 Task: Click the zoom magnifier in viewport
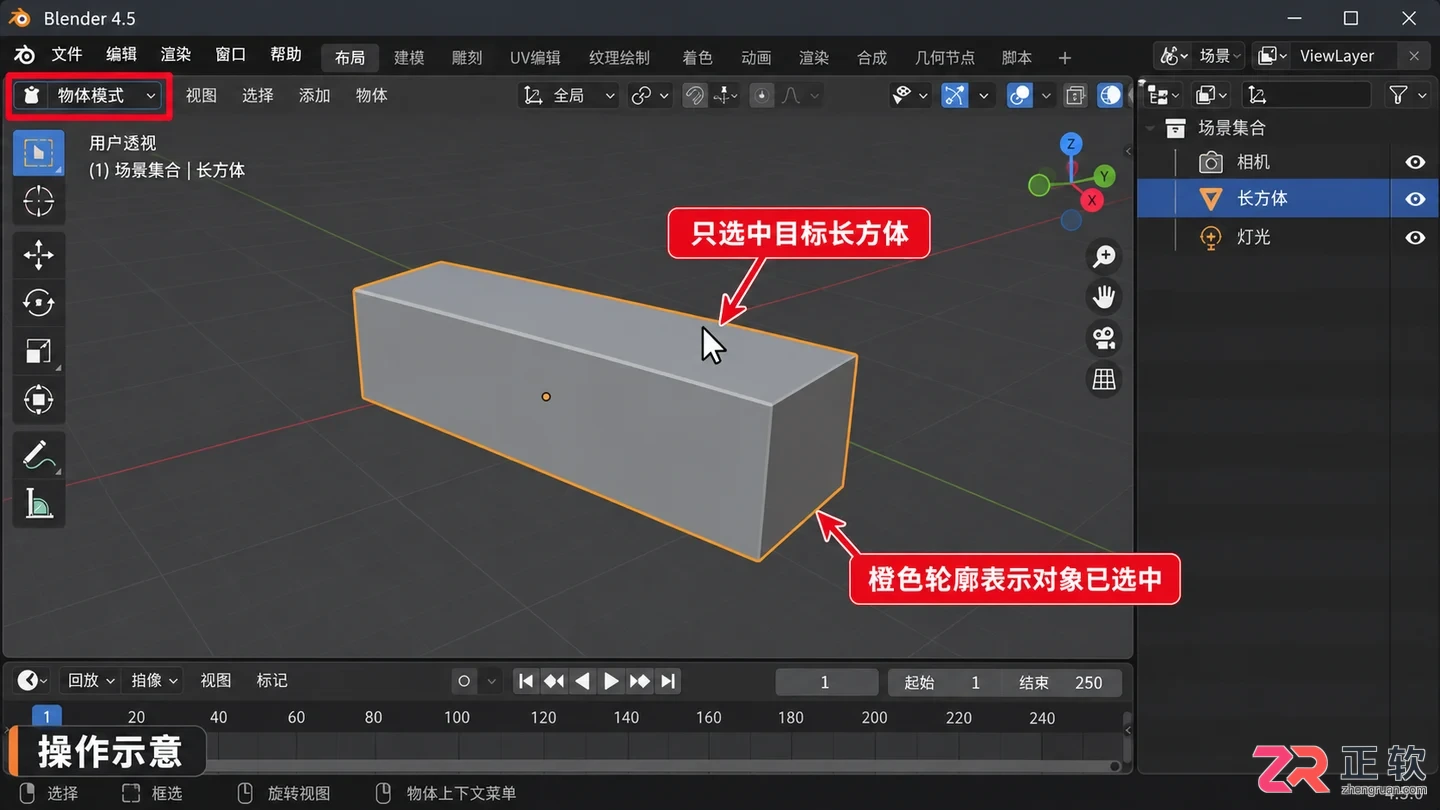(1104, 257)
